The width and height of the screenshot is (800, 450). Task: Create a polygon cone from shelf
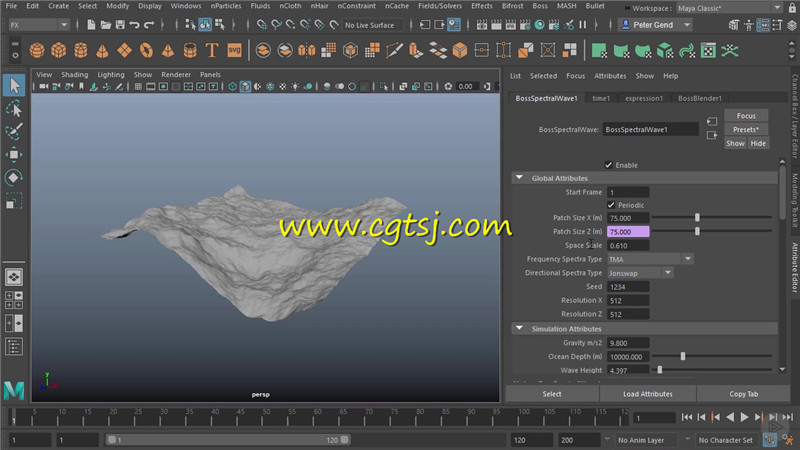tap(103, 51)
